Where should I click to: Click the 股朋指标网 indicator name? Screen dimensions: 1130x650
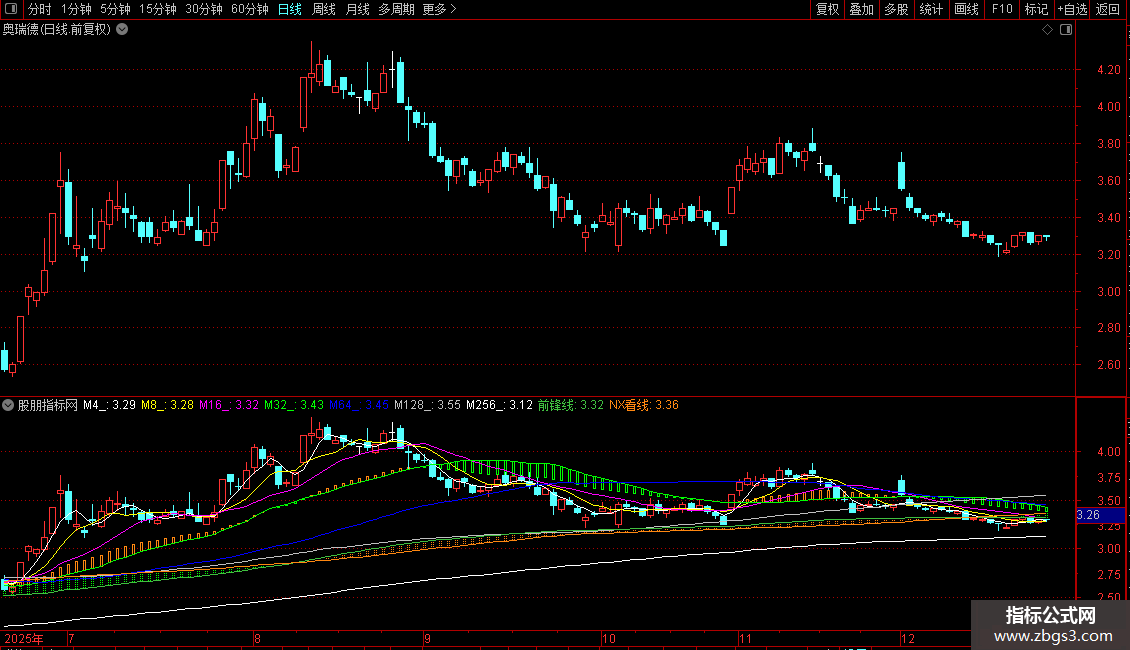point(48,405)
